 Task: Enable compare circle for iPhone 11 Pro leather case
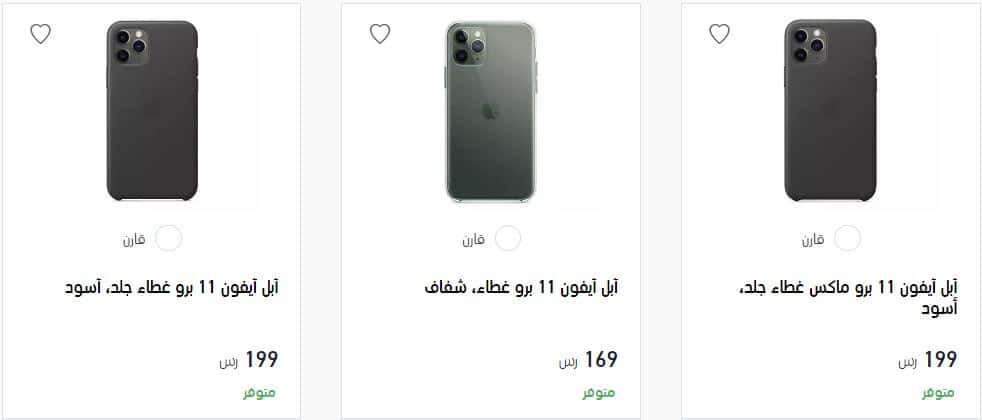[x=168, y=238]
